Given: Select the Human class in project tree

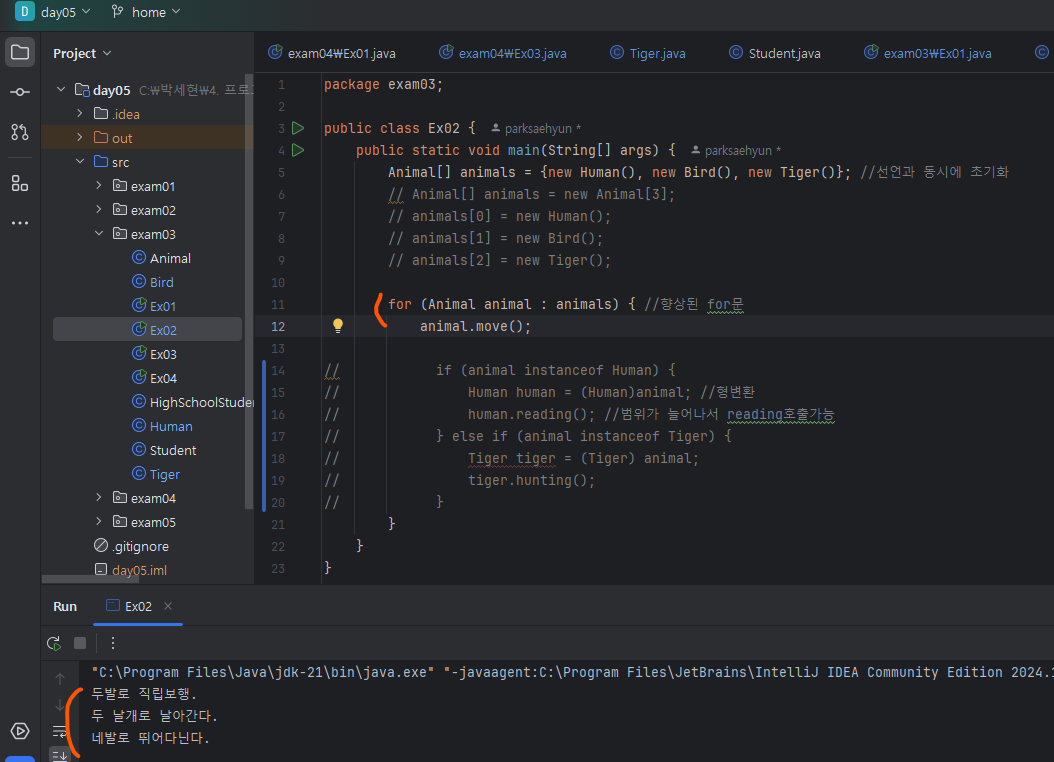Looking at the screenshot, I should pos(171,426).
